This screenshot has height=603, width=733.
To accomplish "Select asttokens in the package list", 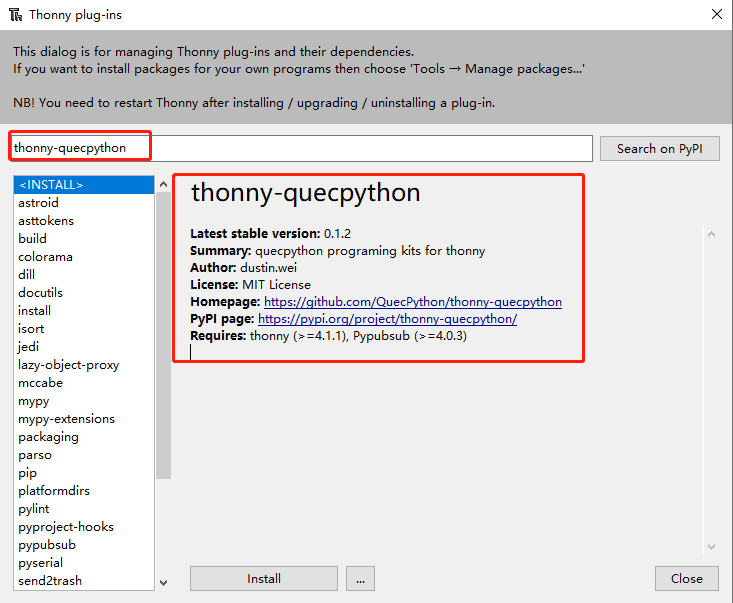I will (x=84, y=221).
